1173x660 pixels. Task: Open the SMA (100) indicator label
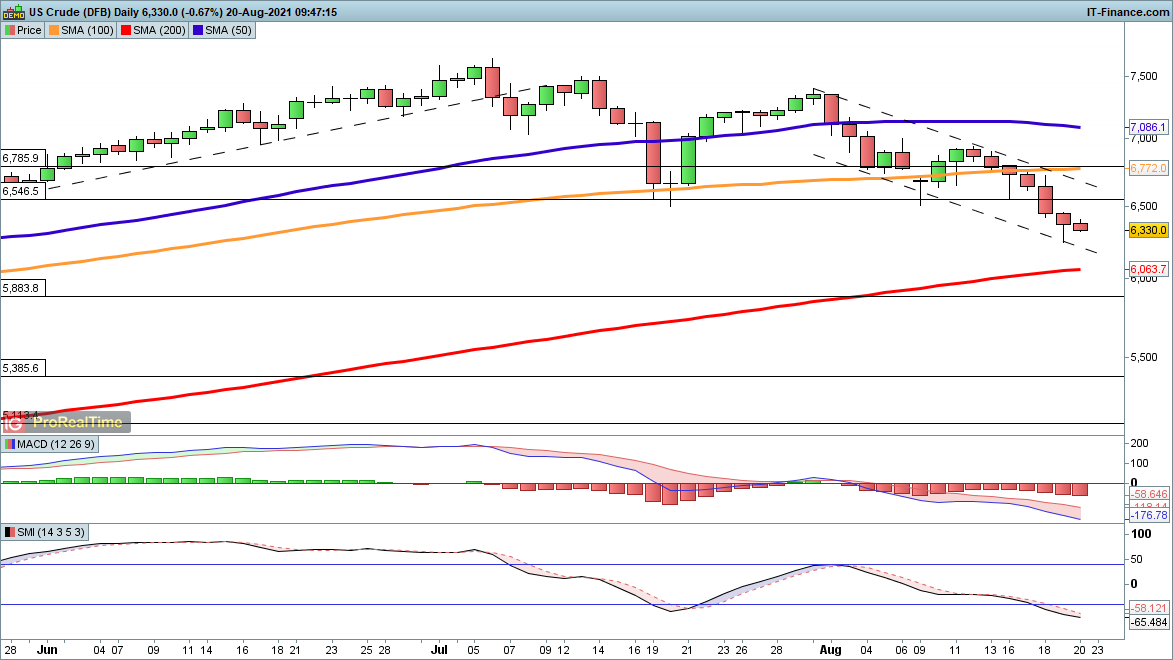coord(80,30)
